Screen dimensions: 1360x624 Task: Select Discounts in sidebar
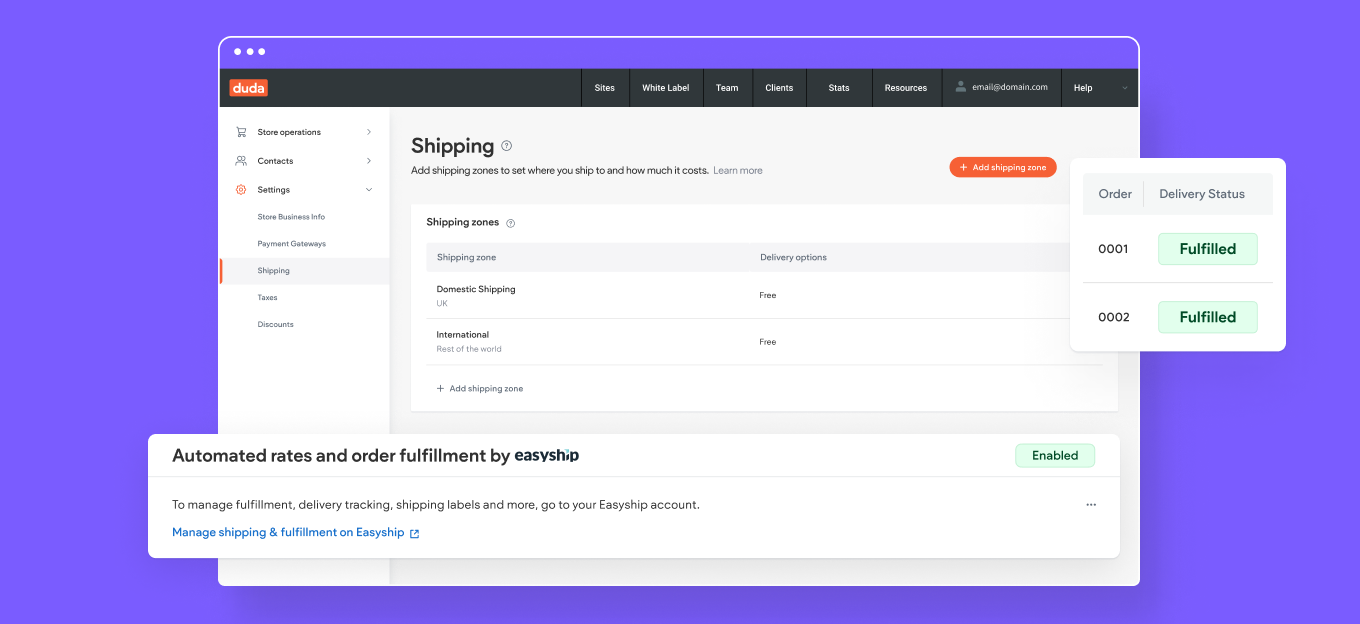(x=275, y=325)
